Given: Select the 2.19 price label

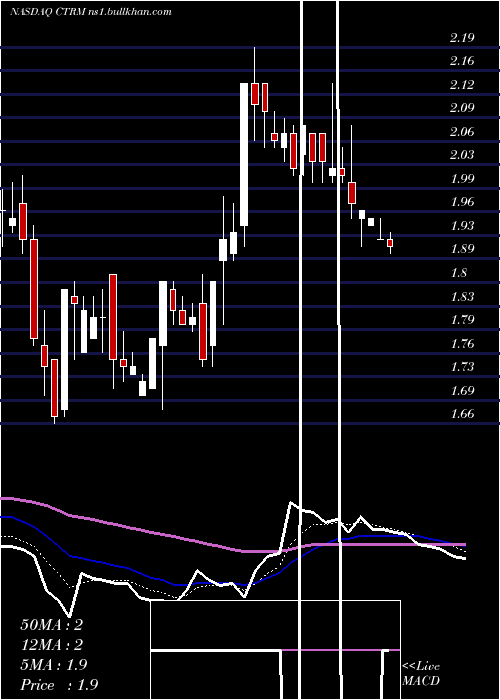Looking at the screenshot, I should click(462, 38).
